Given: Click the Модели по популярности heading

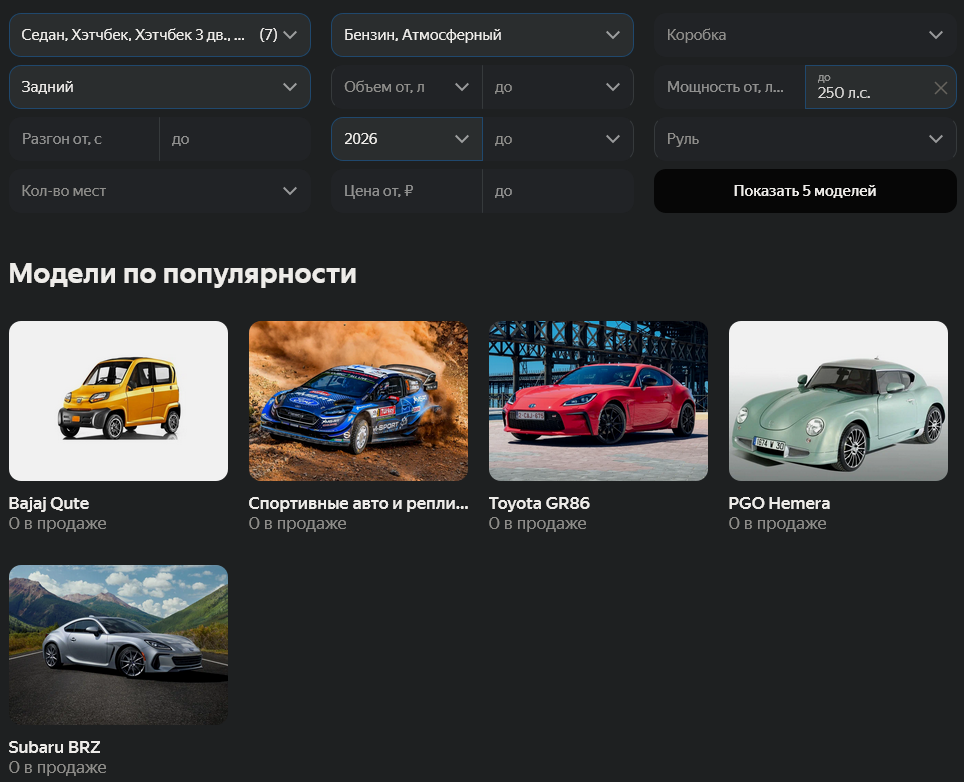Looking at the screenshot, I should click(183, 274).
